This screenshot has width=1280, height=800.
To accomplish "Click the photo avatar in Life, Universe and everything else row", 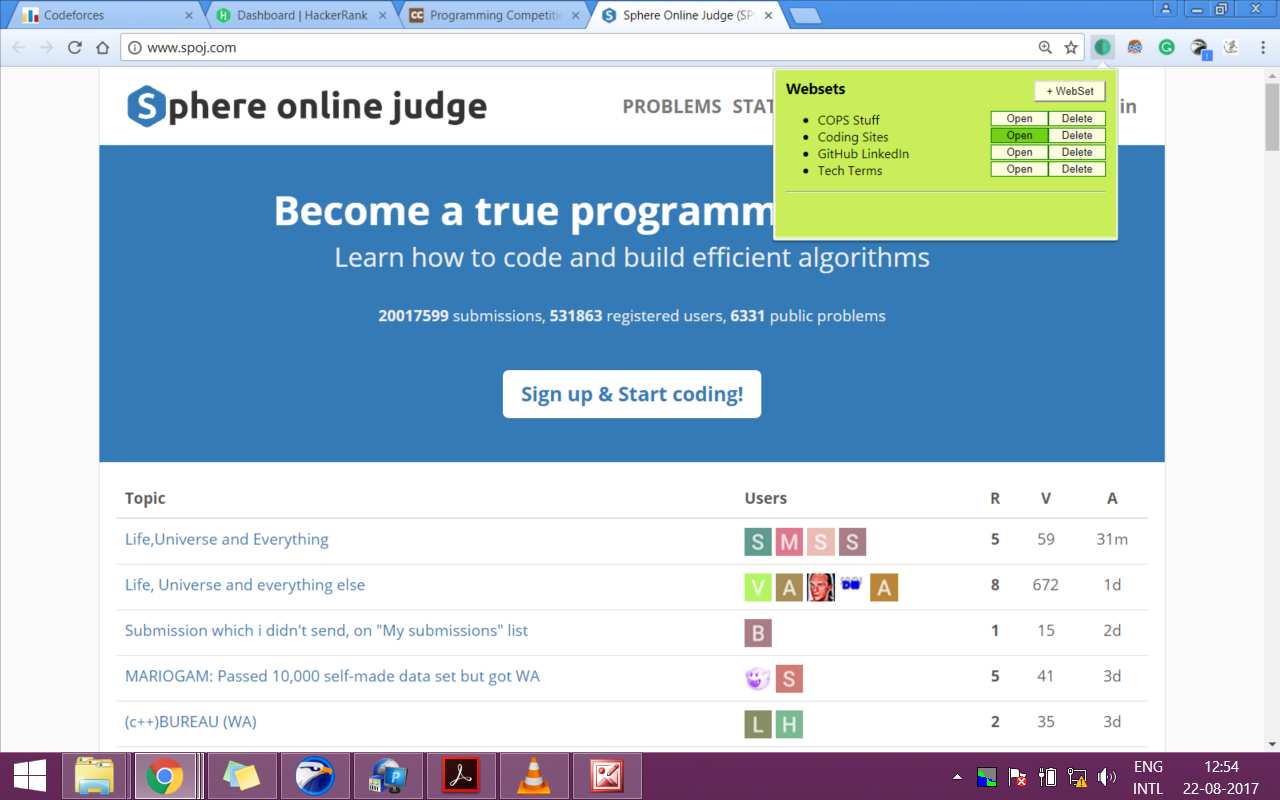I will pyautogui.click(x=820, y=587).
